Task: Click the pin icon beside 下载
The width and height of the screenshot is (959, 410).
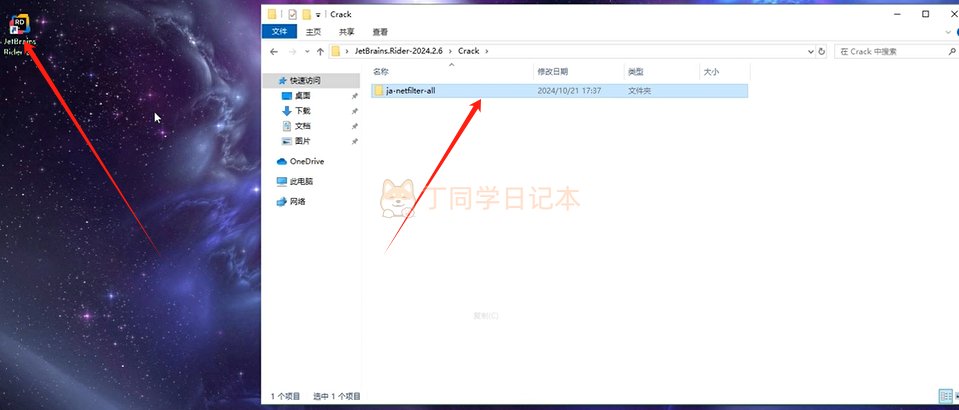Action: (x=355, y=111)
